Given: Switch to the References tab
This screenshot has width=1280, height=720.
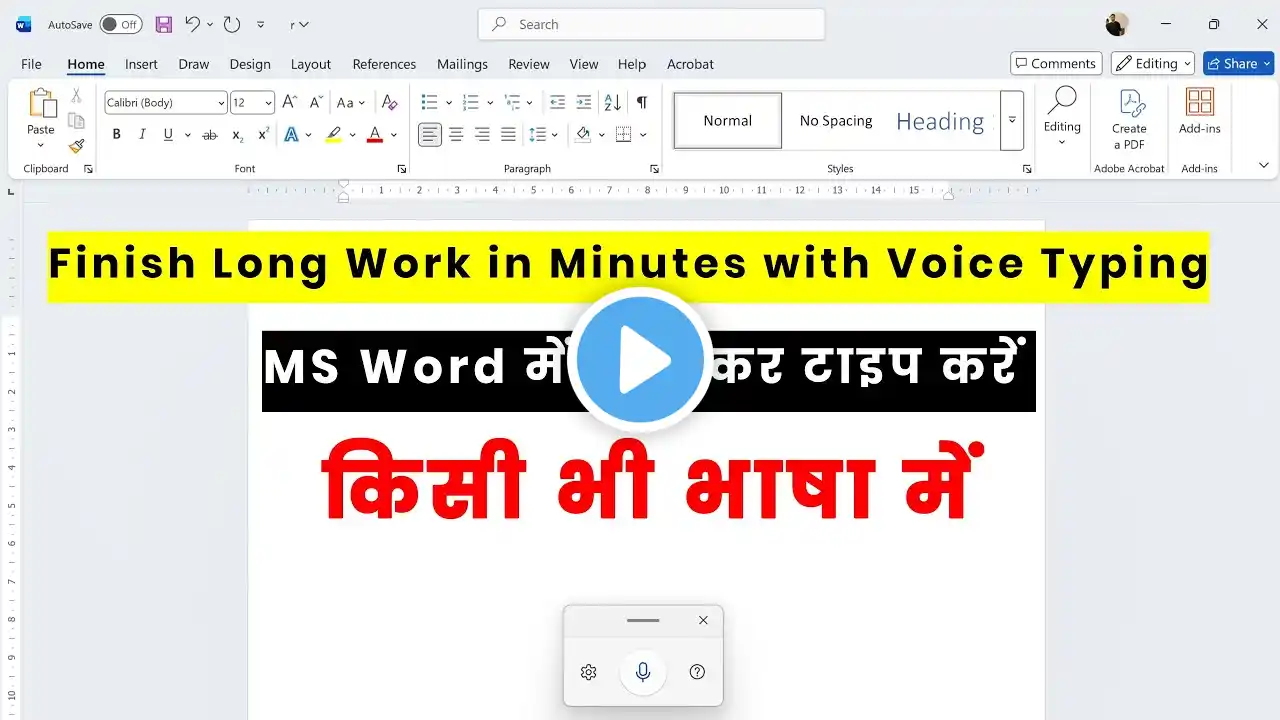Looking at the screenshot, I should click(x=384, y=64).
